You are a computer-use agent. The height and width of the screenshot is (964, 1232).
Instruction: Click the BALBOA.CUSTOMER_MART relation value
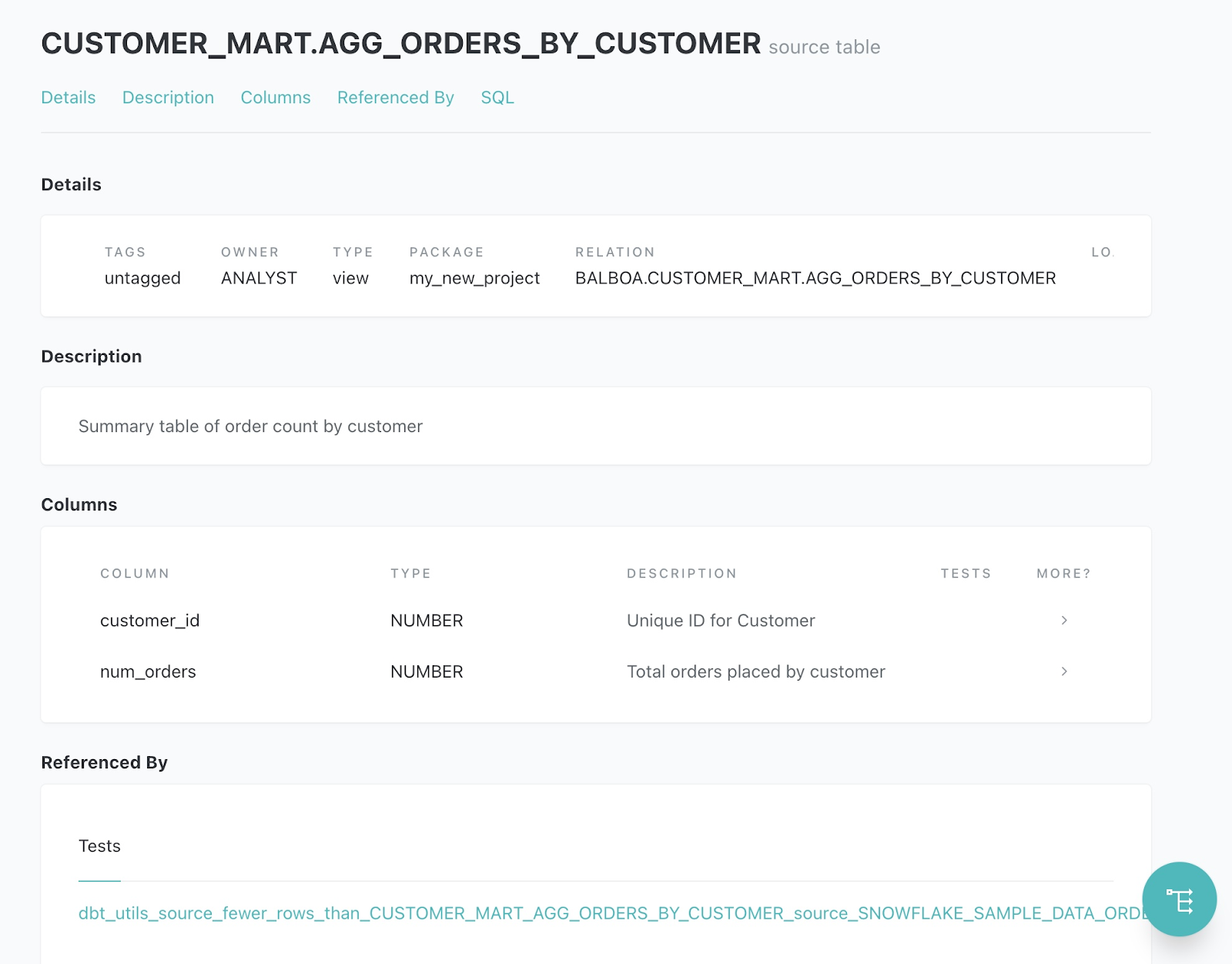click(x=815, y=278)
